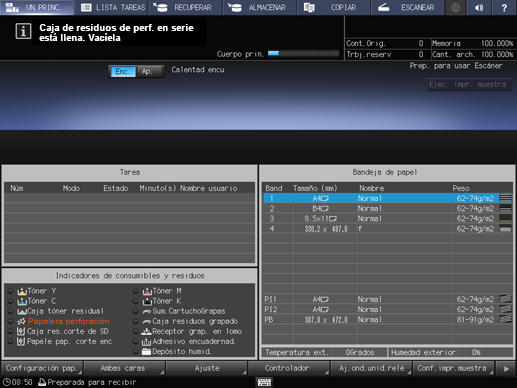Click the Tóner Y icon
Screen dimensions: 517x388
click(x=22, y=291)
